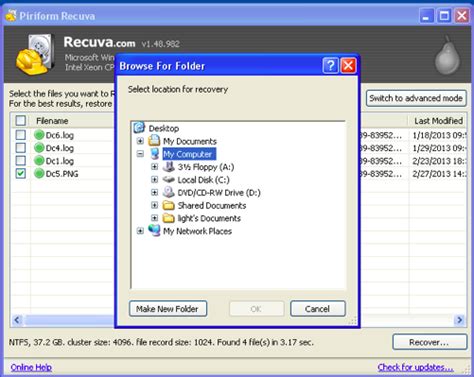Click the Desktop icon in folder tree

(139, 128)
